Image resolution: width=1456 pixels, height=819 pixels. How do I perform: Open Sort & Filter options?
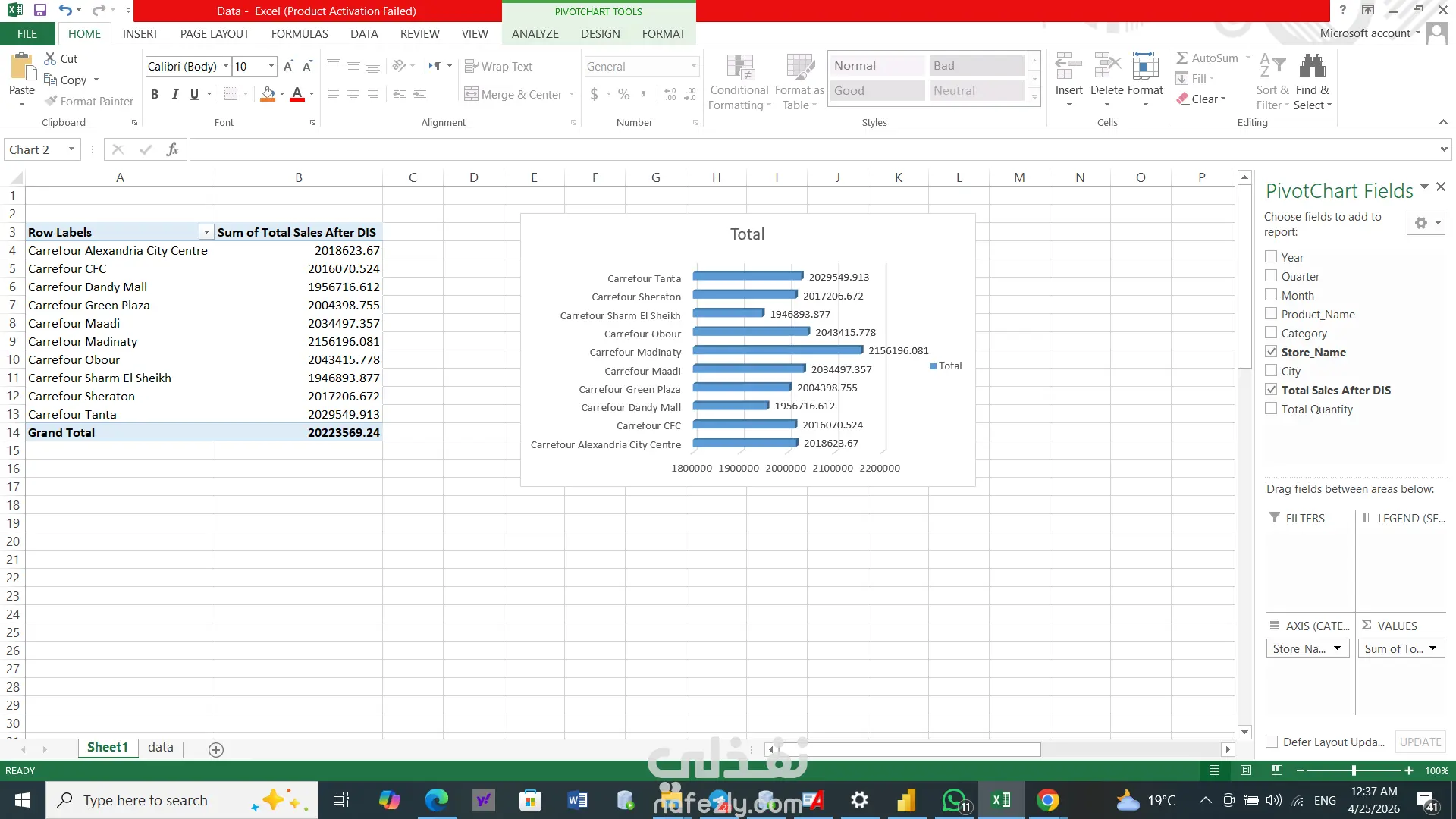point(1272,82)
